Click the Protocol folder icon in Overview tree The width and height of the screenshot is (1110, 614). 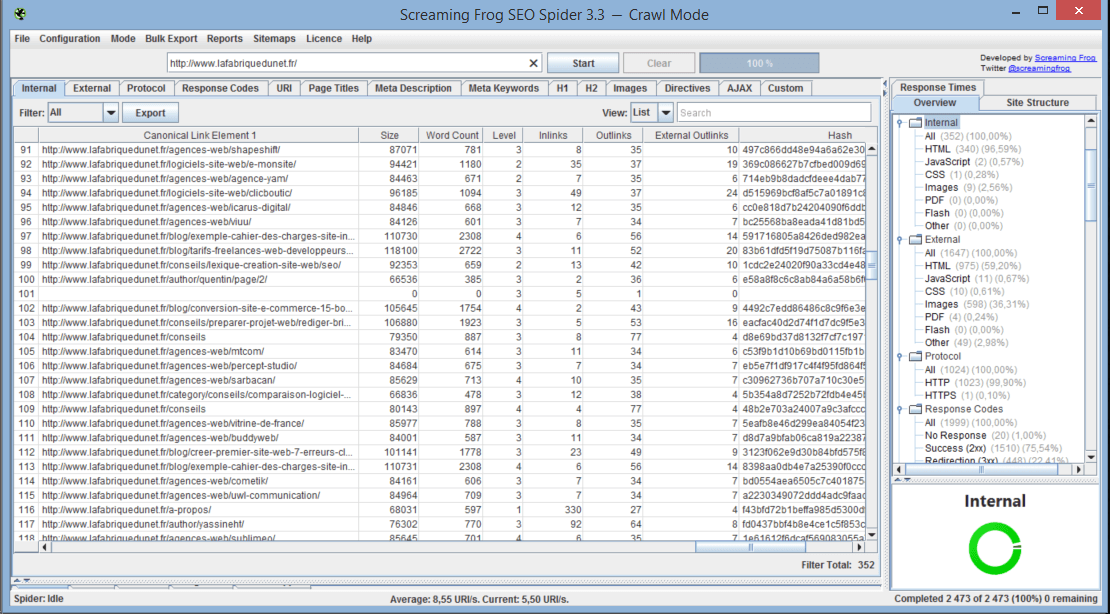click(915, 357)
